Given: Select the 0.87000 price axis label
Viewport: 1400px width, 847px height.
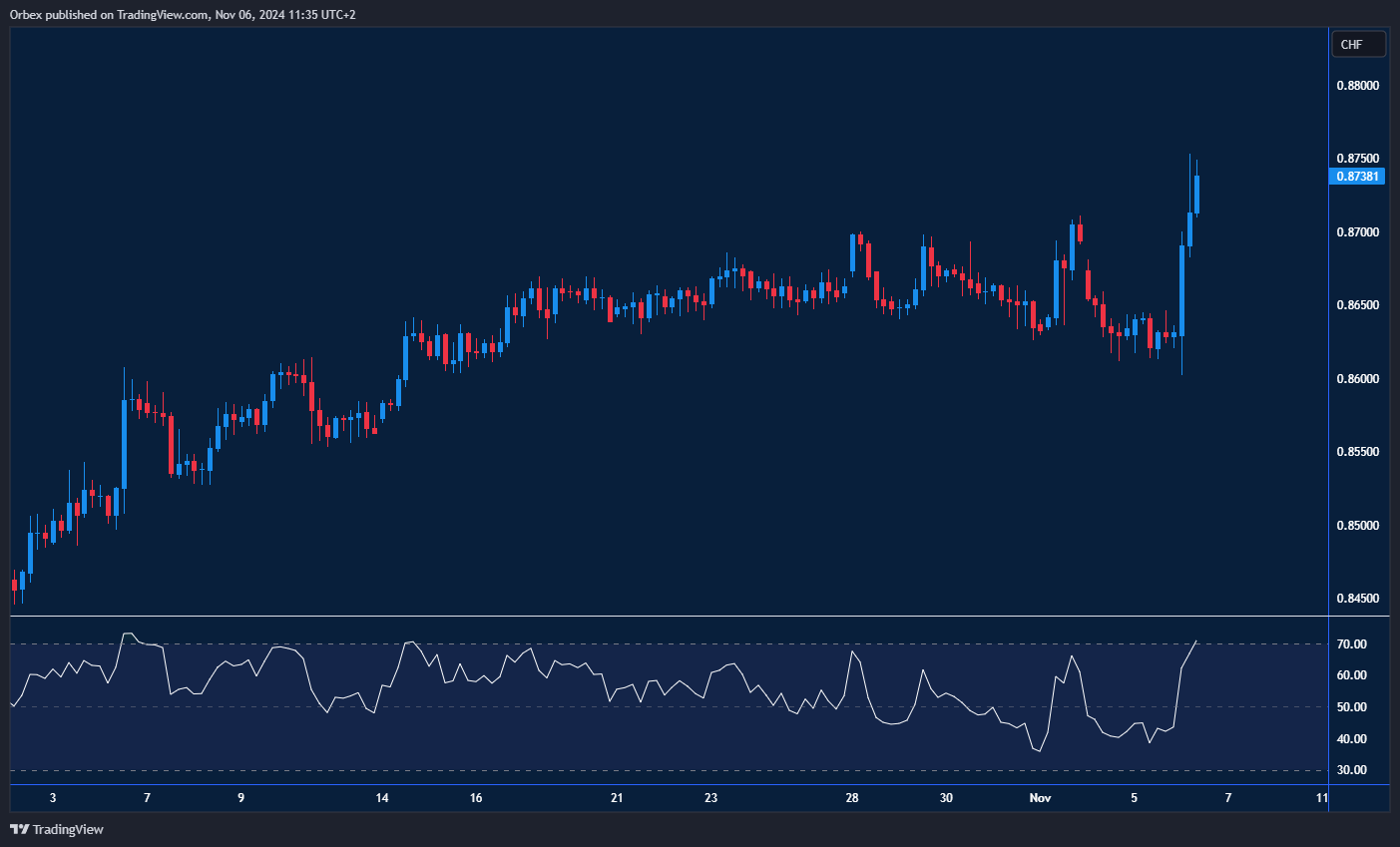Looking at the screenshot, I should pos(1357,232).
